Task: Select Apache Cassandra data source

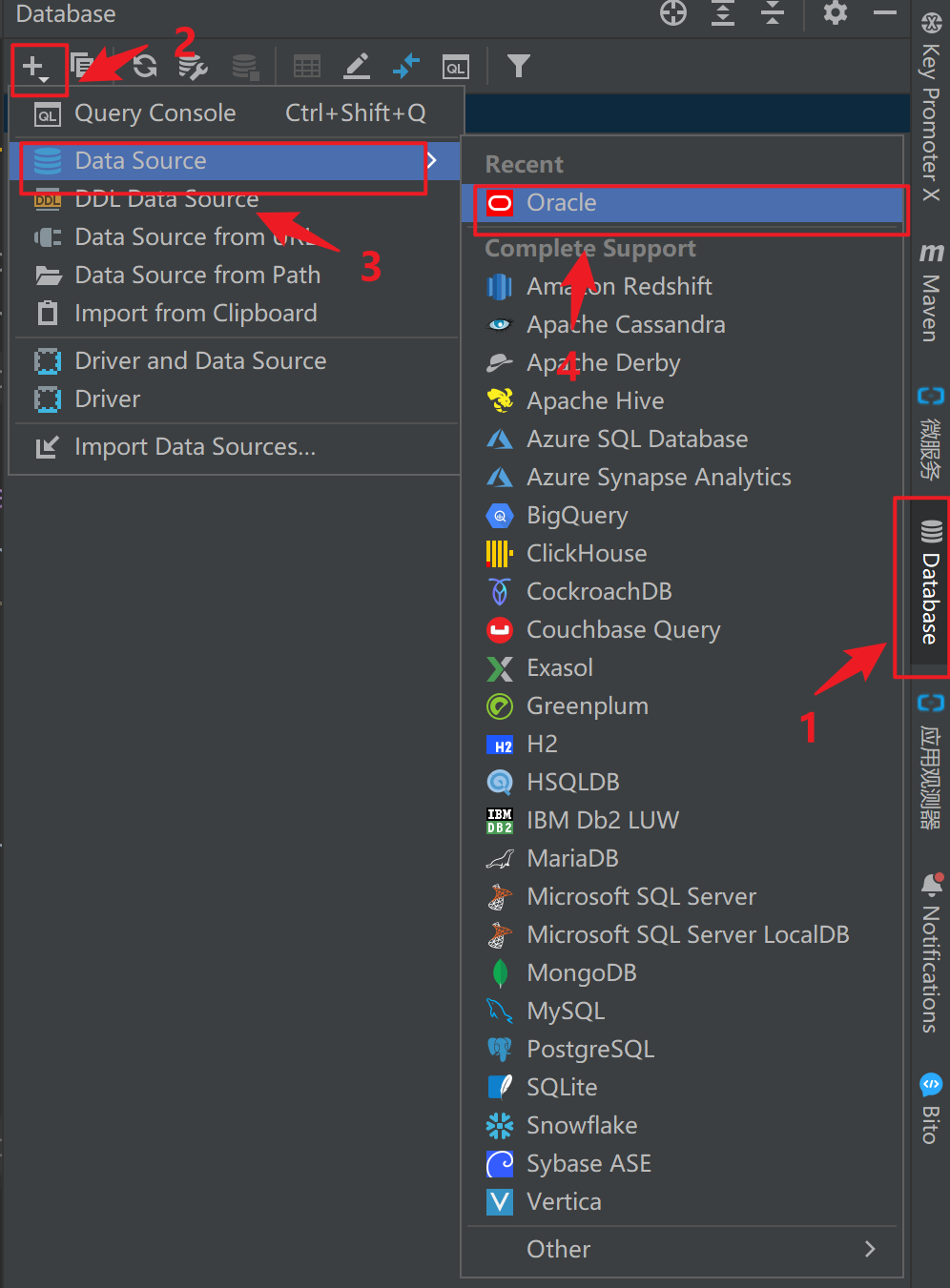Action: (x=682, y=325)
